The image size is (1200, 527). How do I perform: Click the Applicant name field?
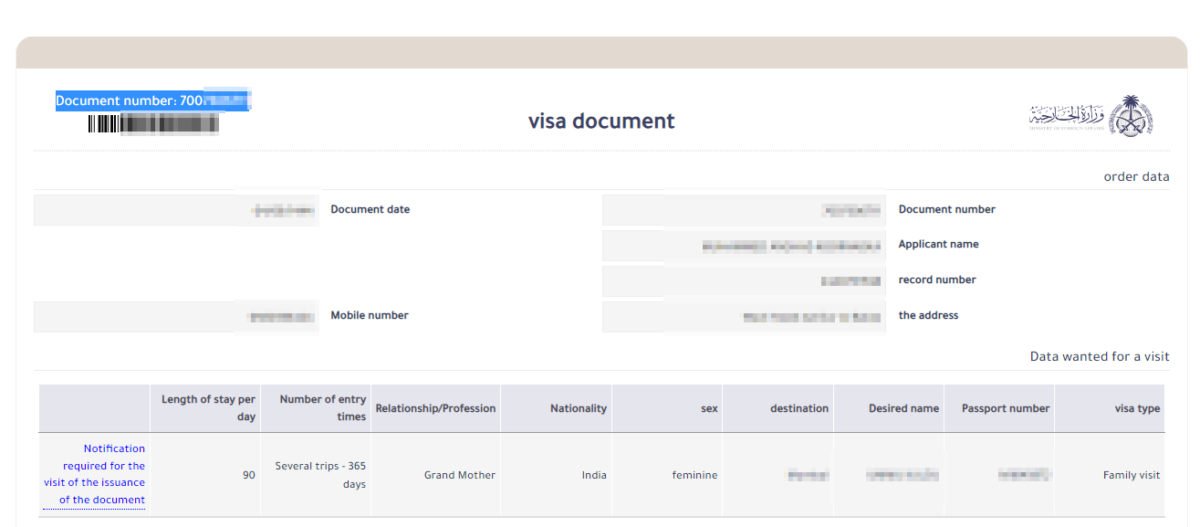pyautogui.click(x=744, y=245)
